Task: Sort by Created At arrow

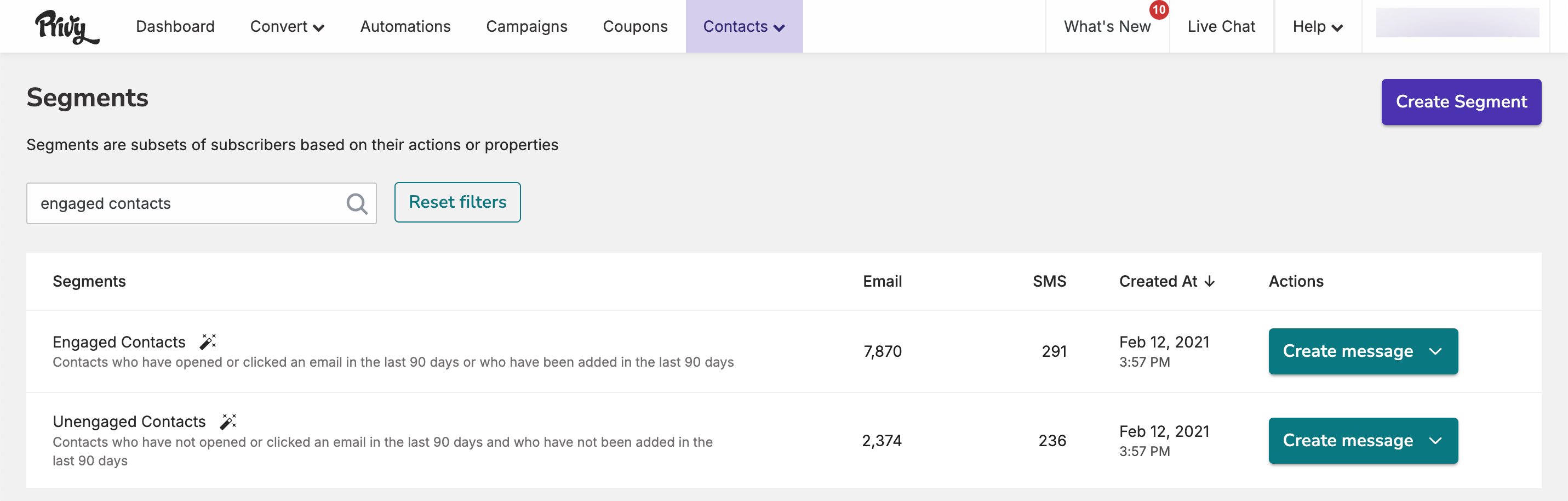Action: pyautogui.click(x=1210, y=281)
